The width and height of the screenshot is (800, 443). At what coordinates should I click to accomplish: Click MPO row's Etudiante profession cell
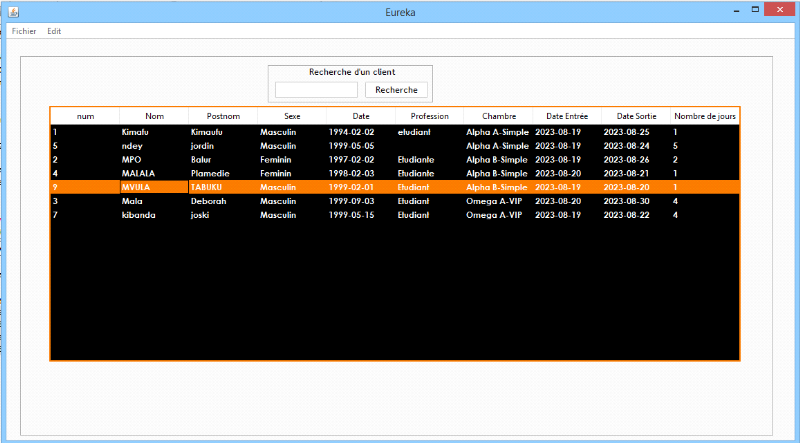pos(416,160)
